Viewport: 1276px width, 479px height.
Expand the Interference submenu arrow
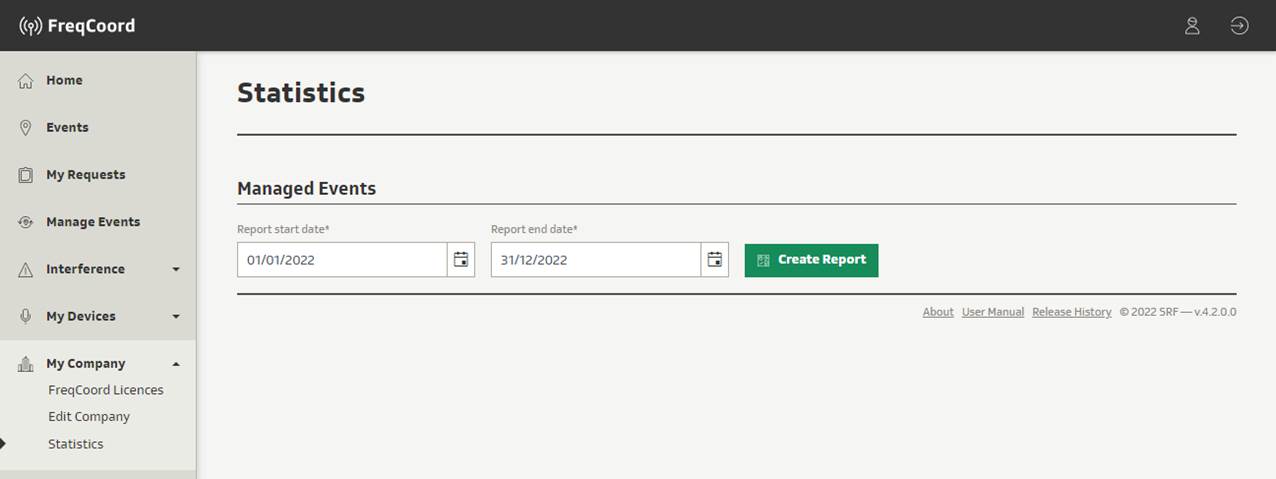click(x=176, y=269)
